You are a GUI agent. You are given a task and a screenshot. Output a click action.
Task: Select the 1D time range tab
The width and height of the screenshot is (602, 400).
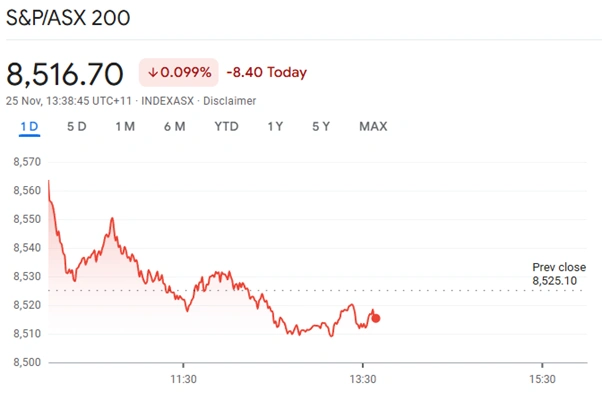pyautogui.click(x=29, y=127)
